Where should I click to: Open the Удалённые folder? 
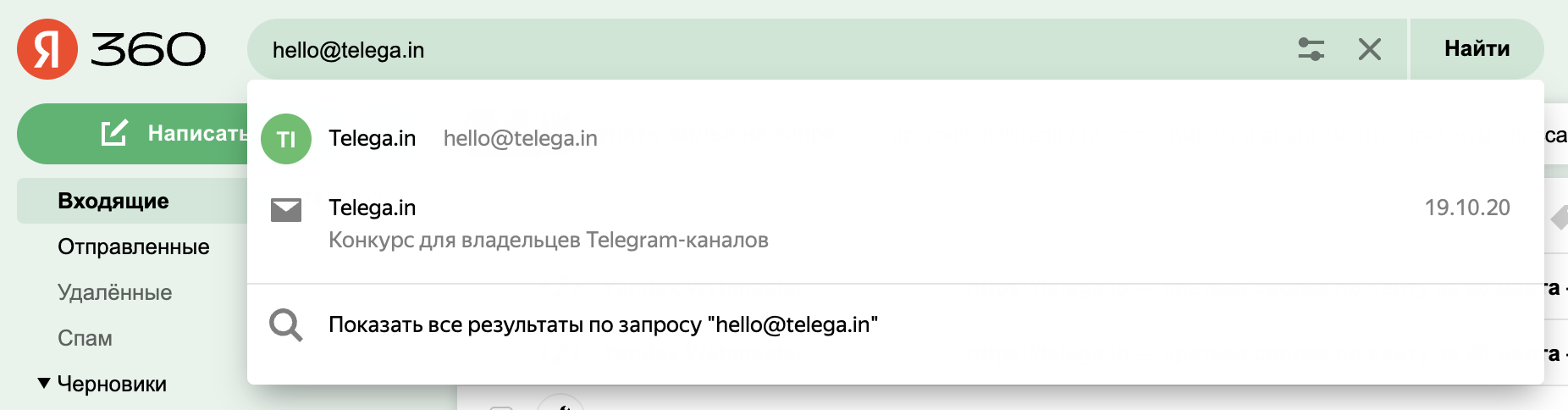point(115,292)
